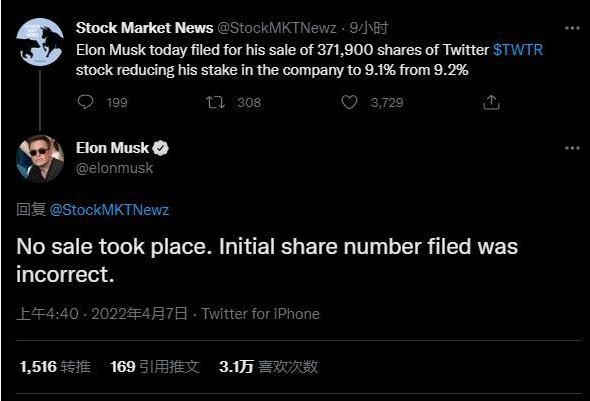Click the share icon on Stock Market News tweet
This screenshot has width=590, height=401.
[x=491, y=102]
